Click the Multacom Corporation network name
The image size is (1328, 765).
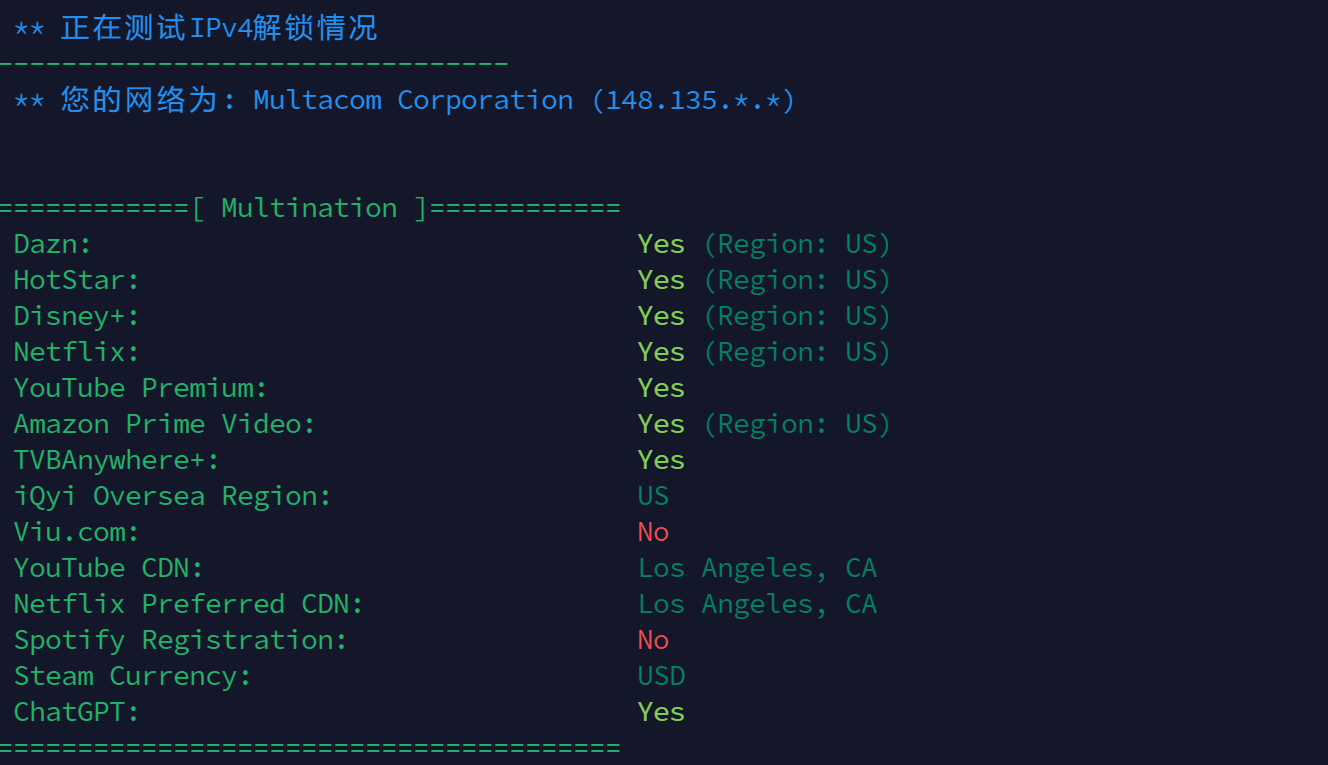click(413, 100)
